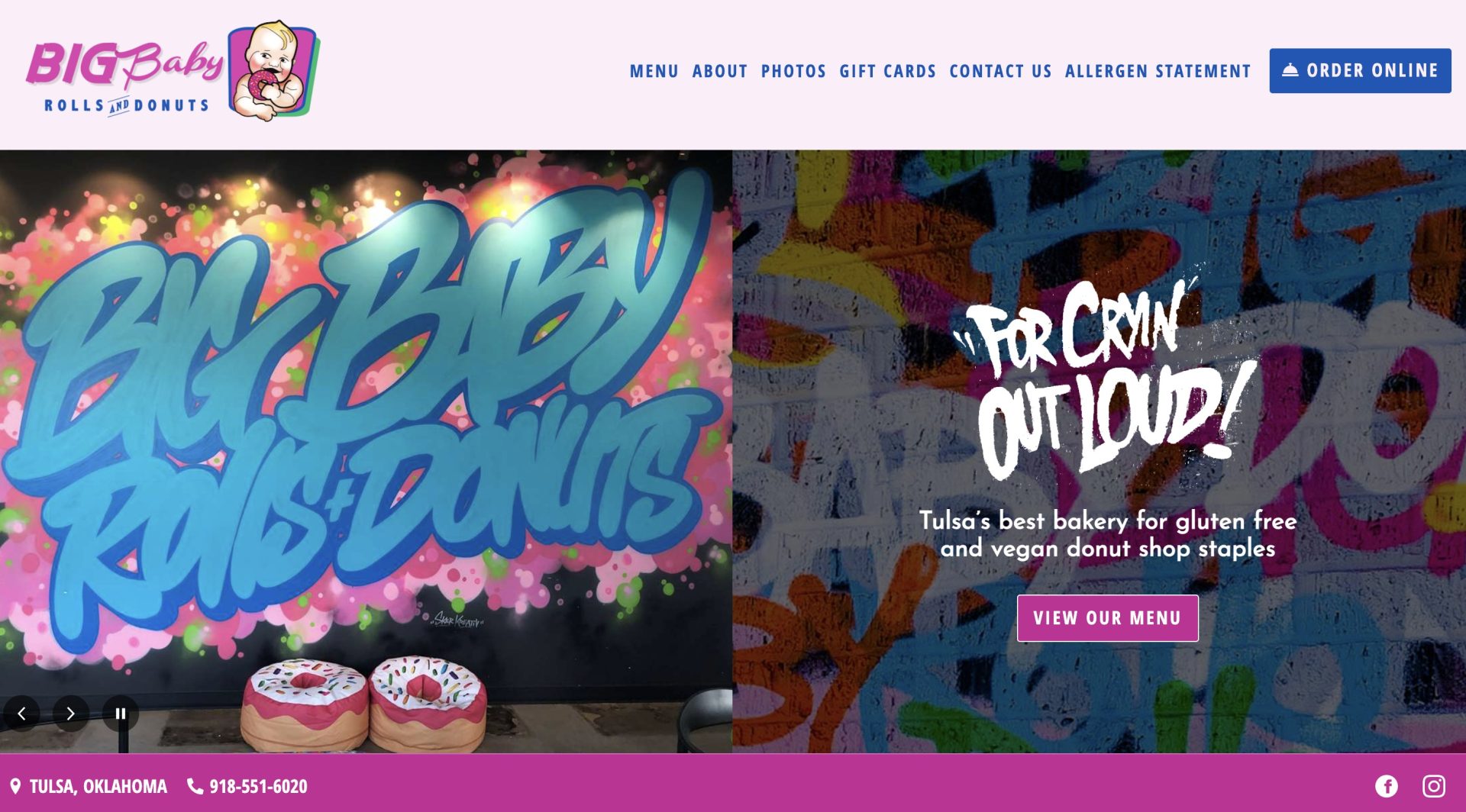Click the location pin icon near Tulsa

point(15,786)
